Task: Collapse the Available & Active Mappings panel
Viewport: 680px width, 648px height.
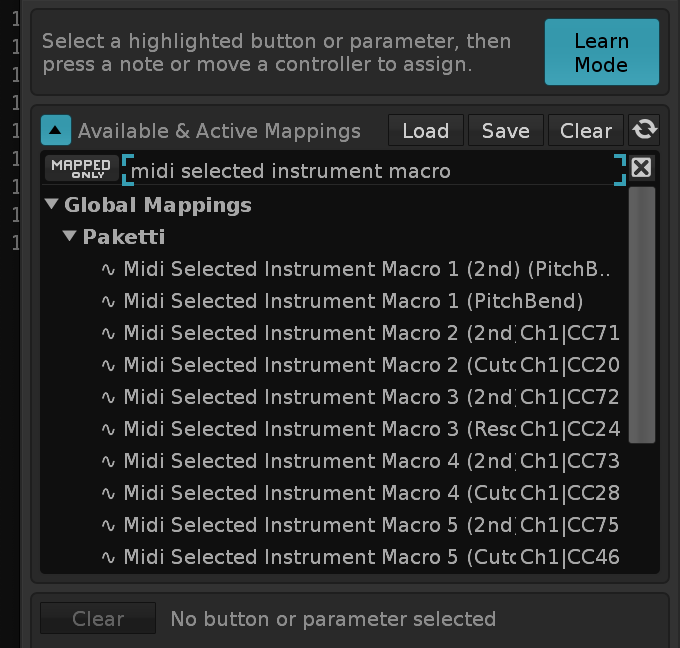Action: click(56, 130)
